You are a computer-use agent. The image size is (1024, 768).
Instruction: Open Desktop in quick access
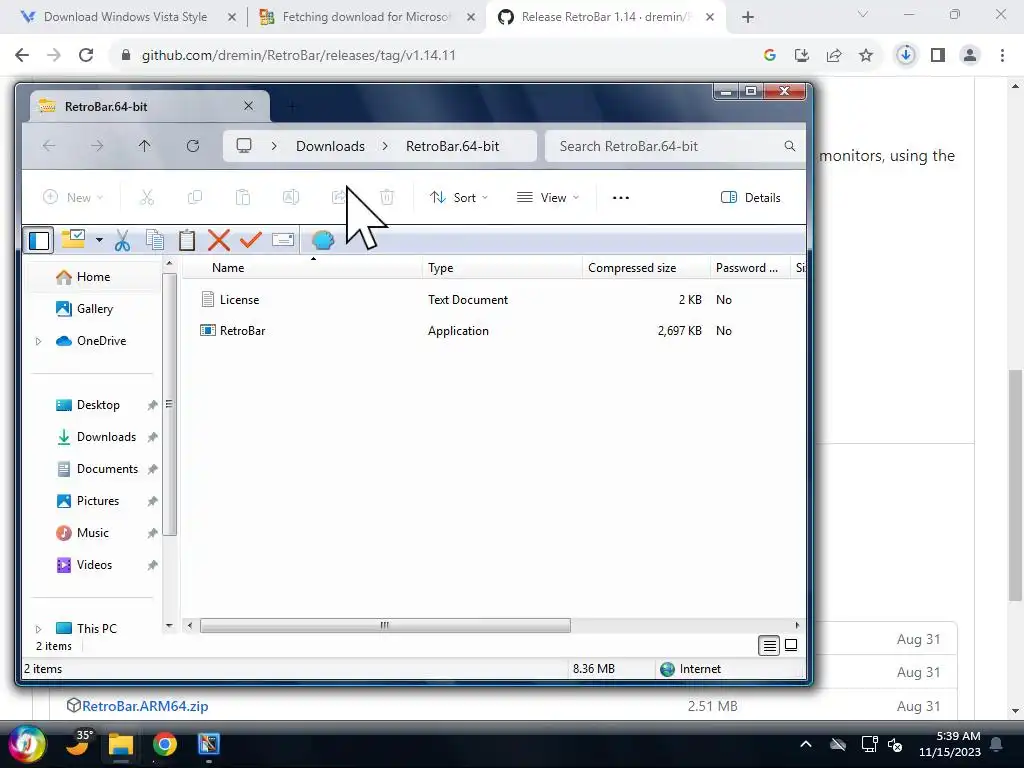98,405
